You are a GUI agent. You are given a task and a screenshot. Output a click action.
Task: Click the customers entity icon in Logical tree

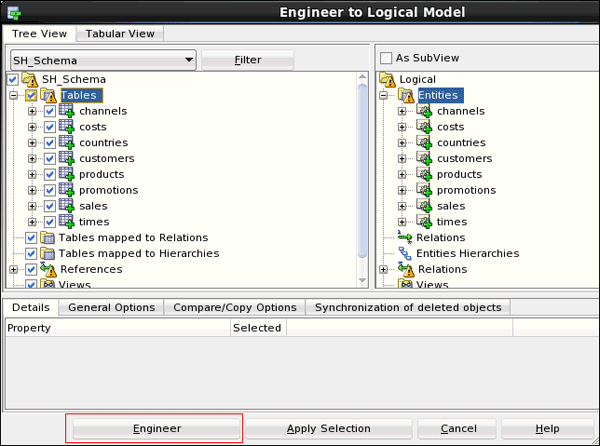424,158
